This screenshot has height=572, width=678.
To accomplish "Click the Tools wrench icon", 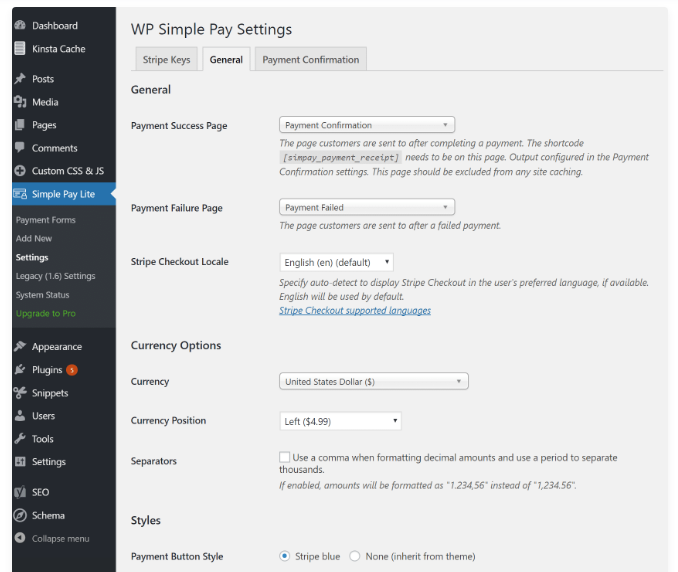I will [20, 438].
